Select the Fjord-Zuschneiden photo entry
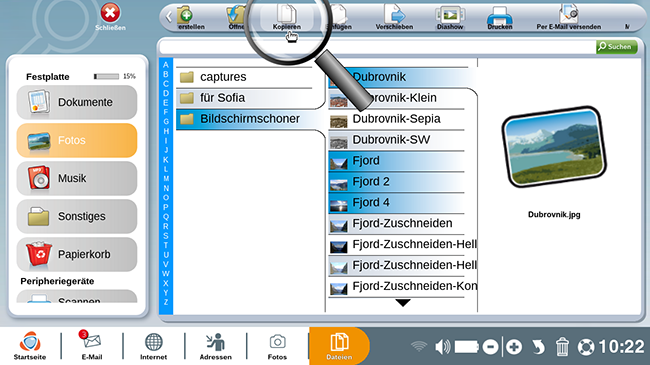This screenshot has height=365, width=650. coord(397,224)
